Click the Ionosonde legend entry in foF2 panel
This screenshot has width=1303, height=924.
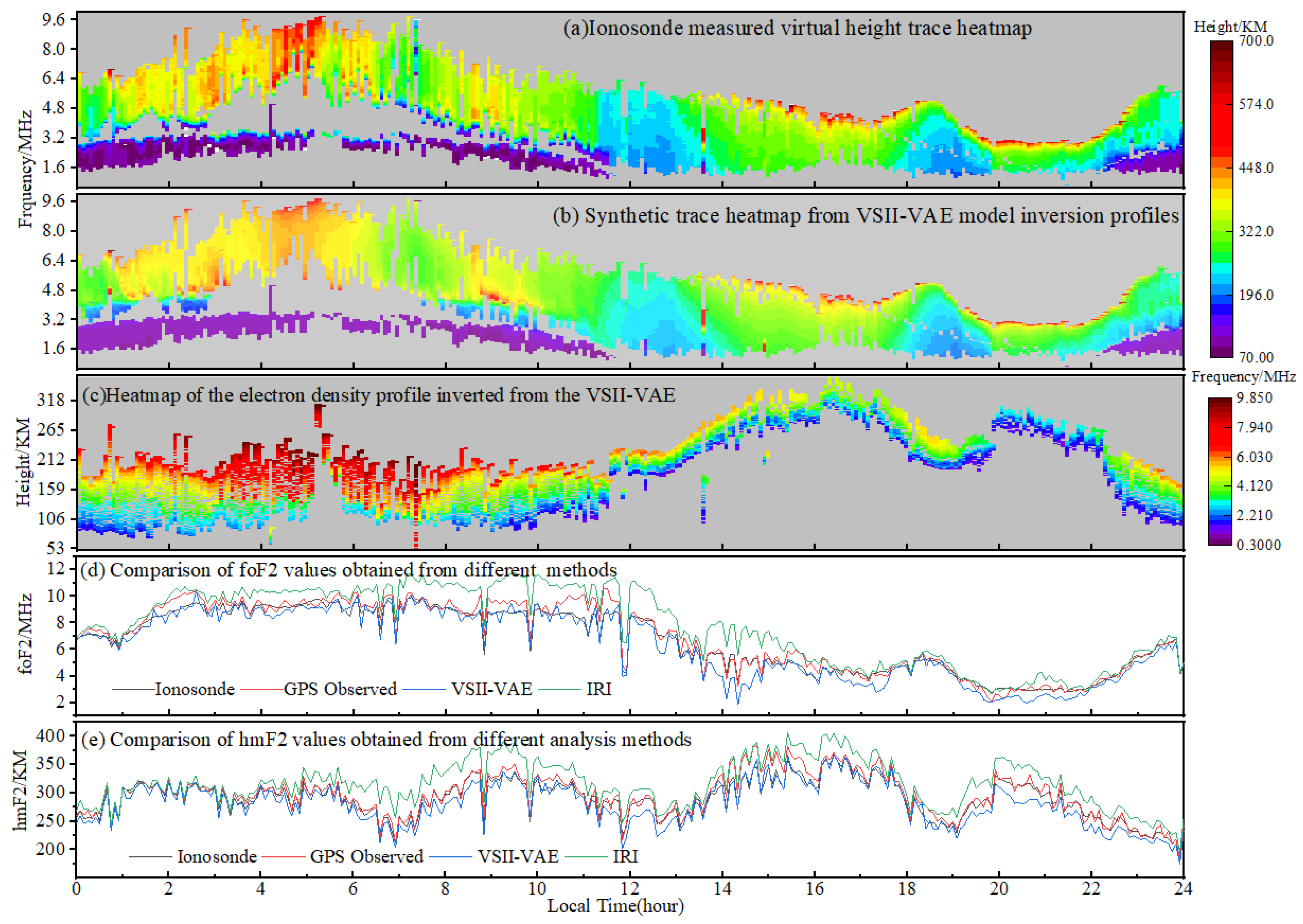point(194,689)
